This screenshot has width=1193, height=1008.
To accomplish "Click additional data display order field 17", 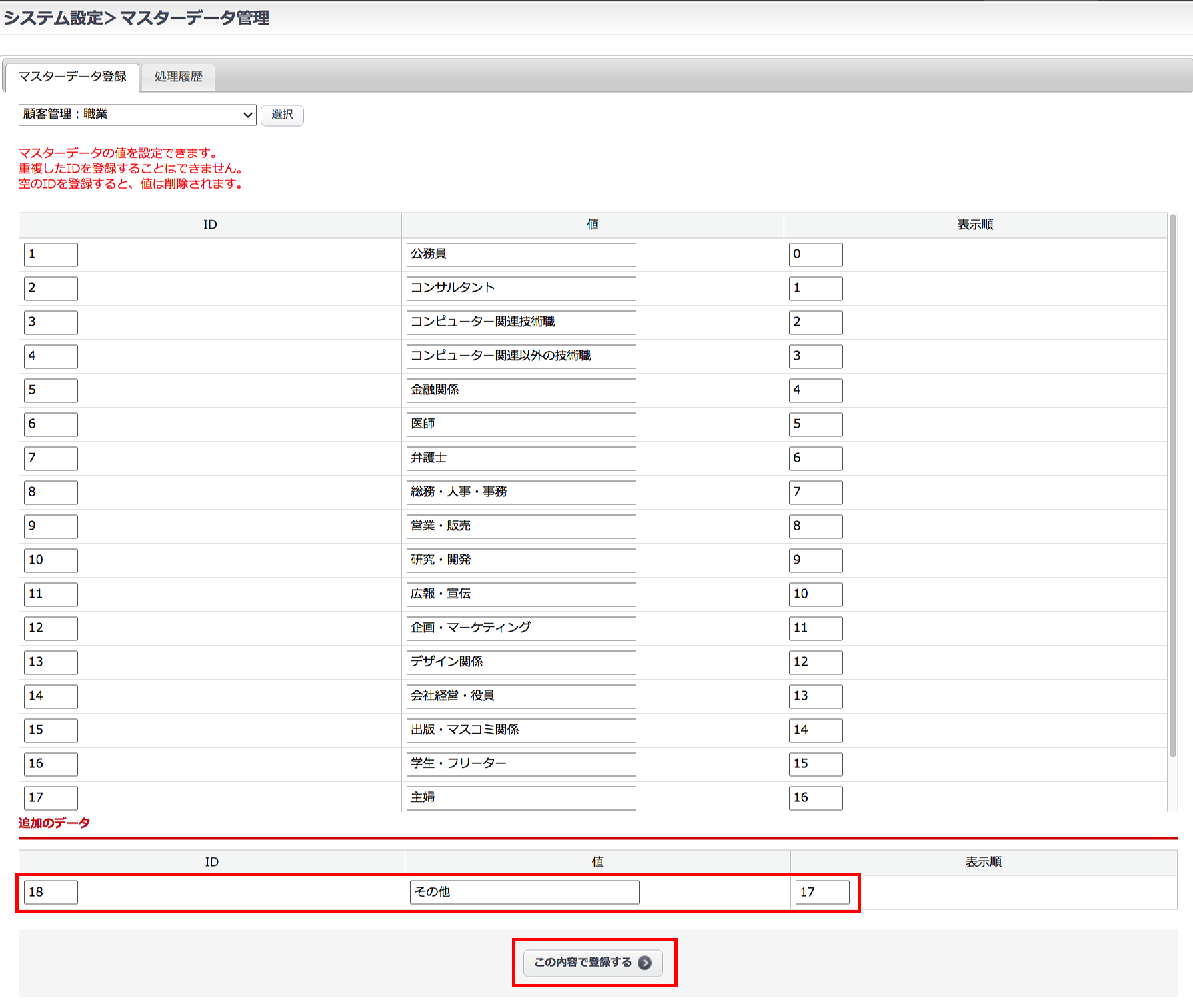I will pyautogui.click(x=822, y=892).
